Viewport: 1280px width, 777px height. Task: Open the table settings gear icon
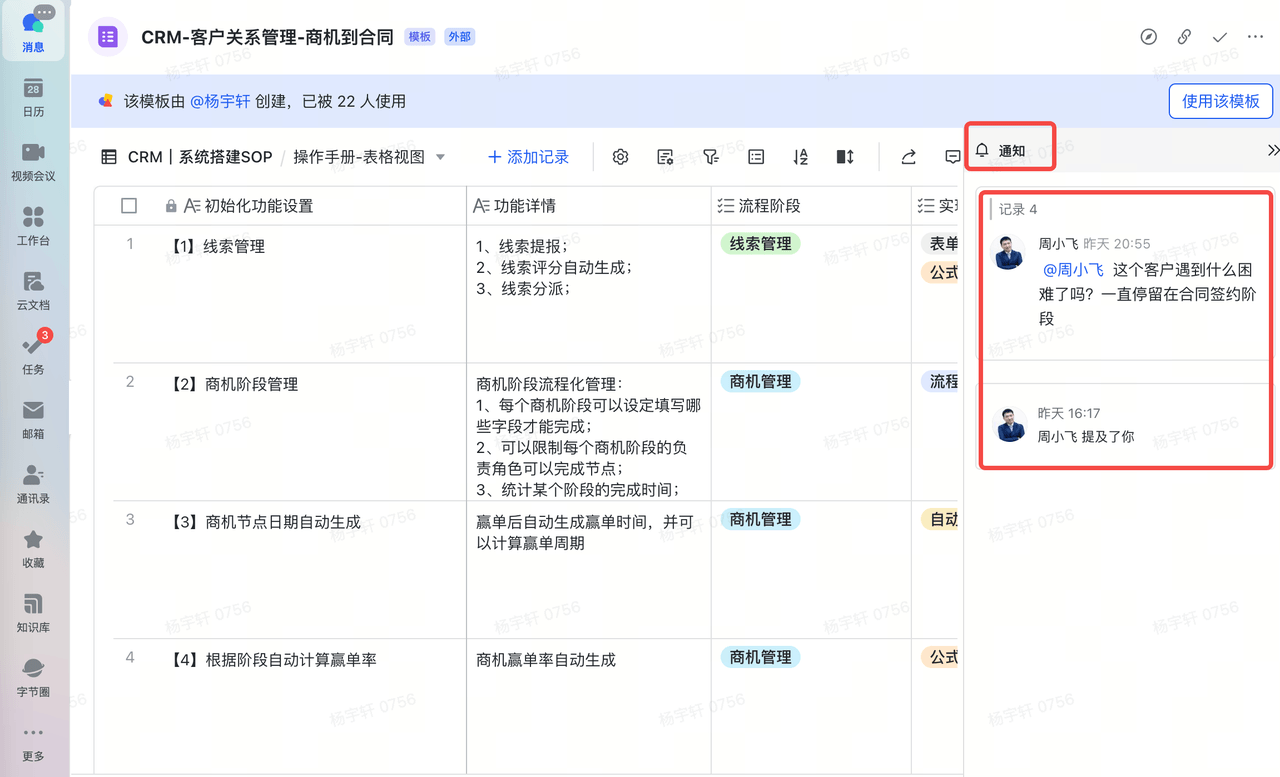click(x=620, y=157)
